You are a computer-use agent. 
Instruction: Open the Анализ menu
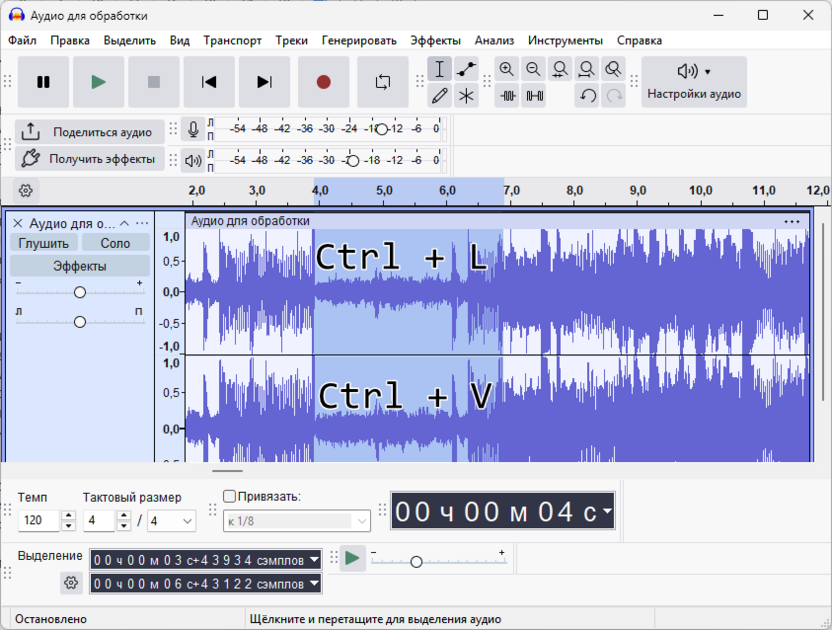(x=495, y=40)
